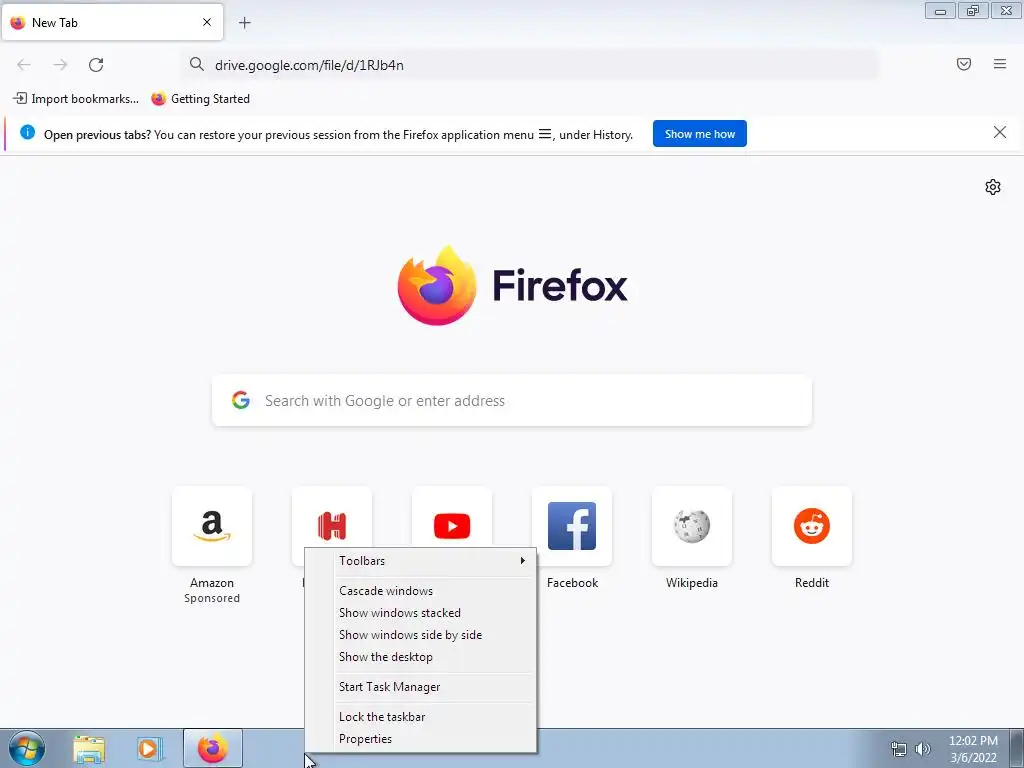Close the New Tab tab
1024x768 pixels.
tap(207, 22)
